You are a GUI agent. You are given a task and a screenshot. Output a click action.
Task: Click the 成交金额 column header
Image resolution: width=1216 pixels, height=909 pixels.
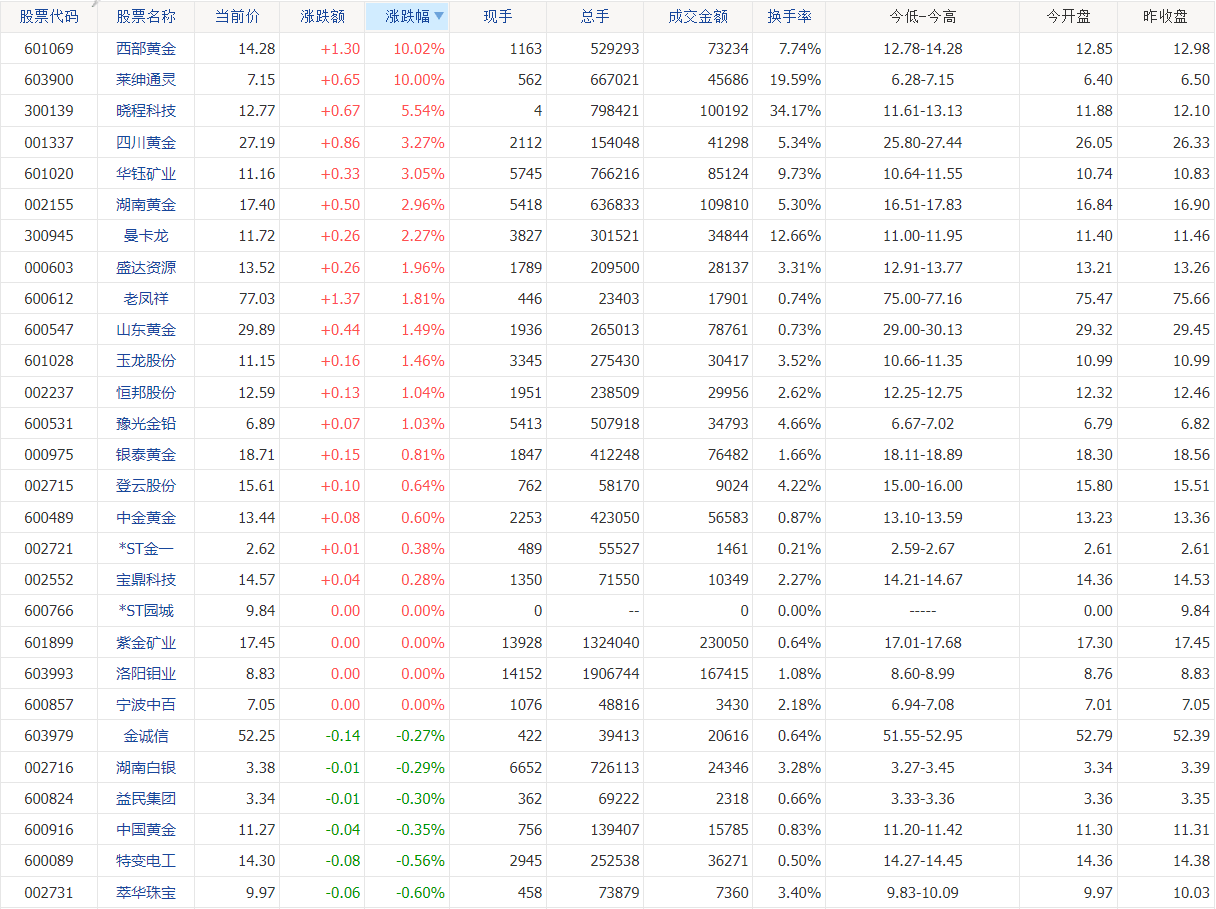(x=698, y=17)
